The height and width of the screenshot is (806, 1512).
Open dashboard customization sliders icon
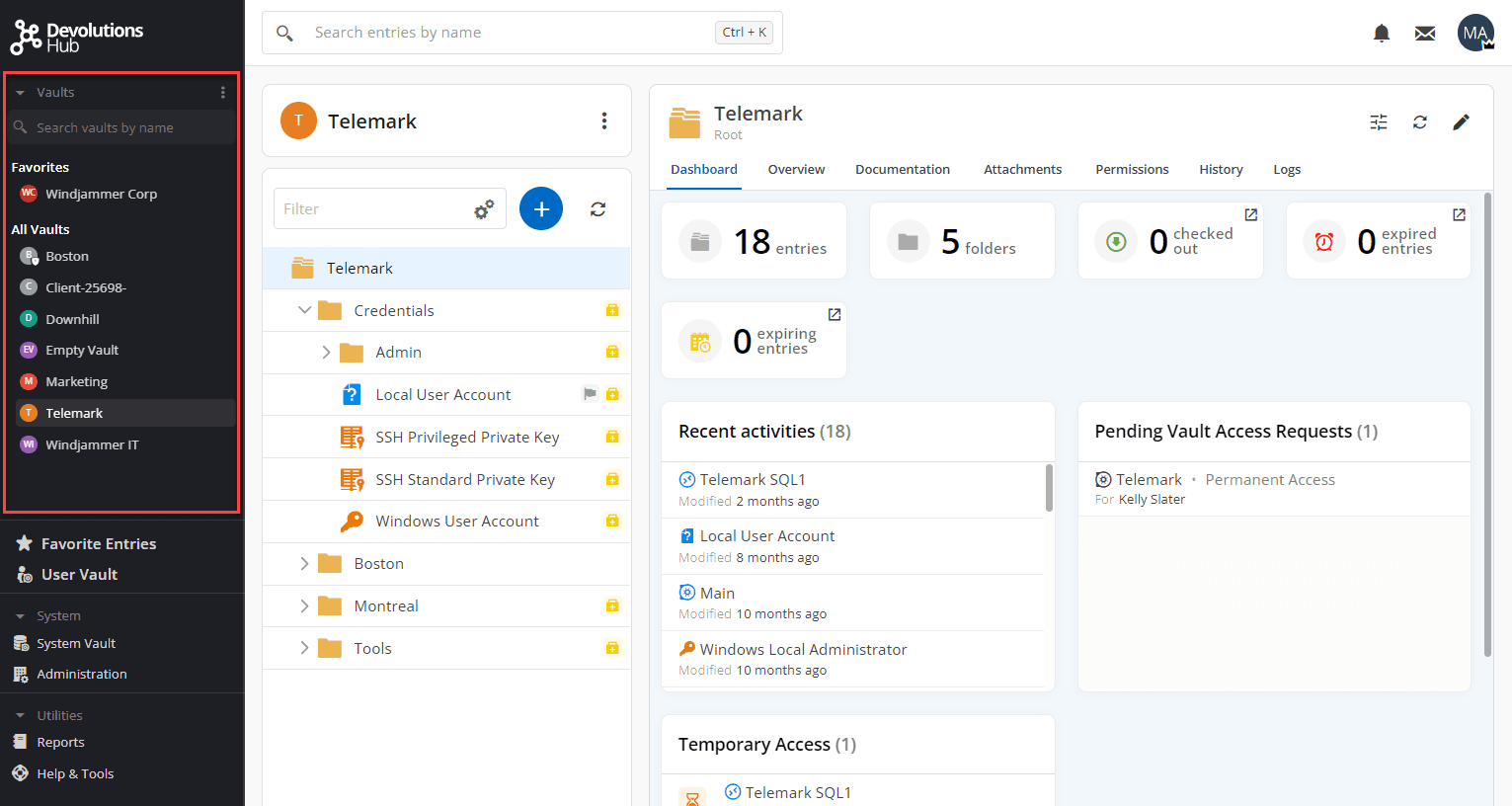[x=1379, y=122]
